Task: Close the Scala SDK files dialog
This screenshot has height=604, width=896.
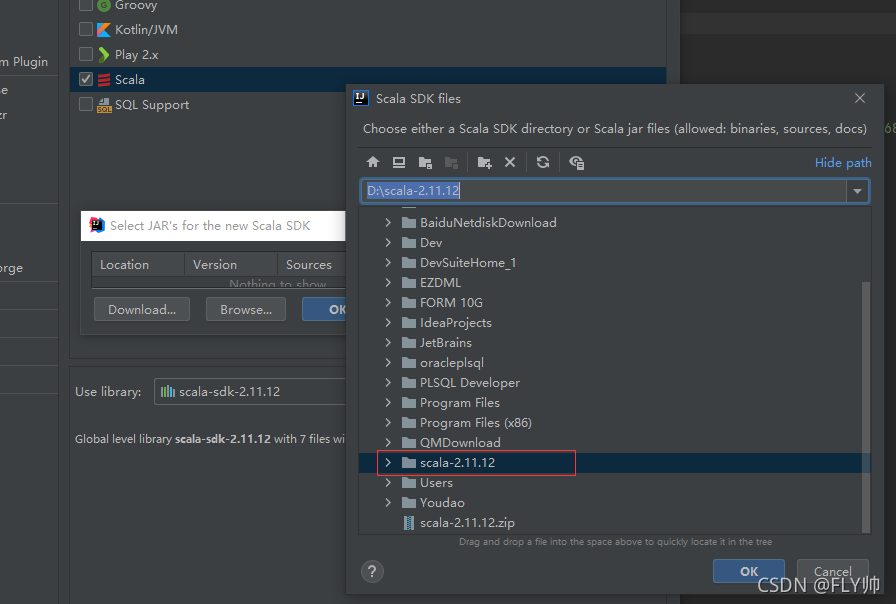Action: point(859,98)
